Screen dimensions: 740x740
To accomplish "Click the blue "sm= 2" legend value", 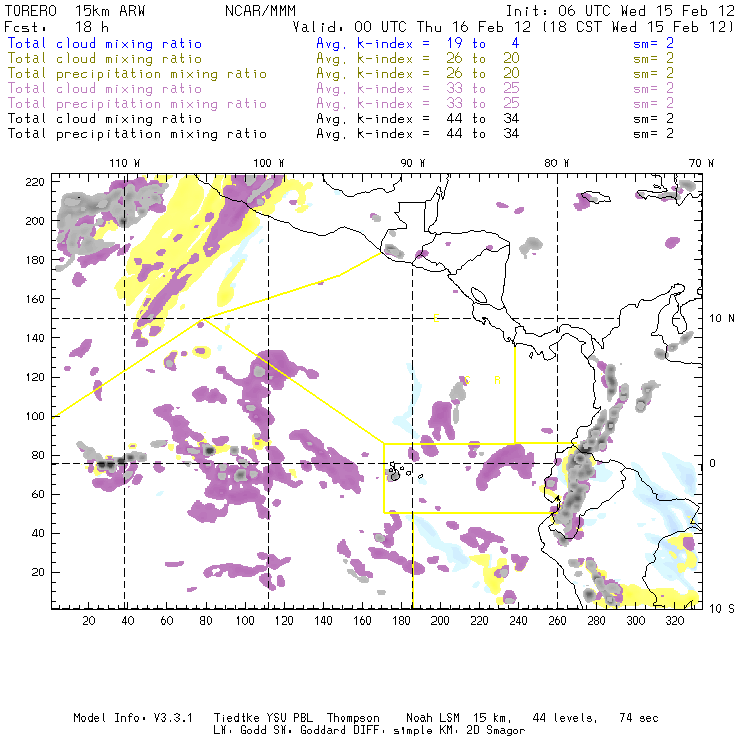I will pos(653,43).
